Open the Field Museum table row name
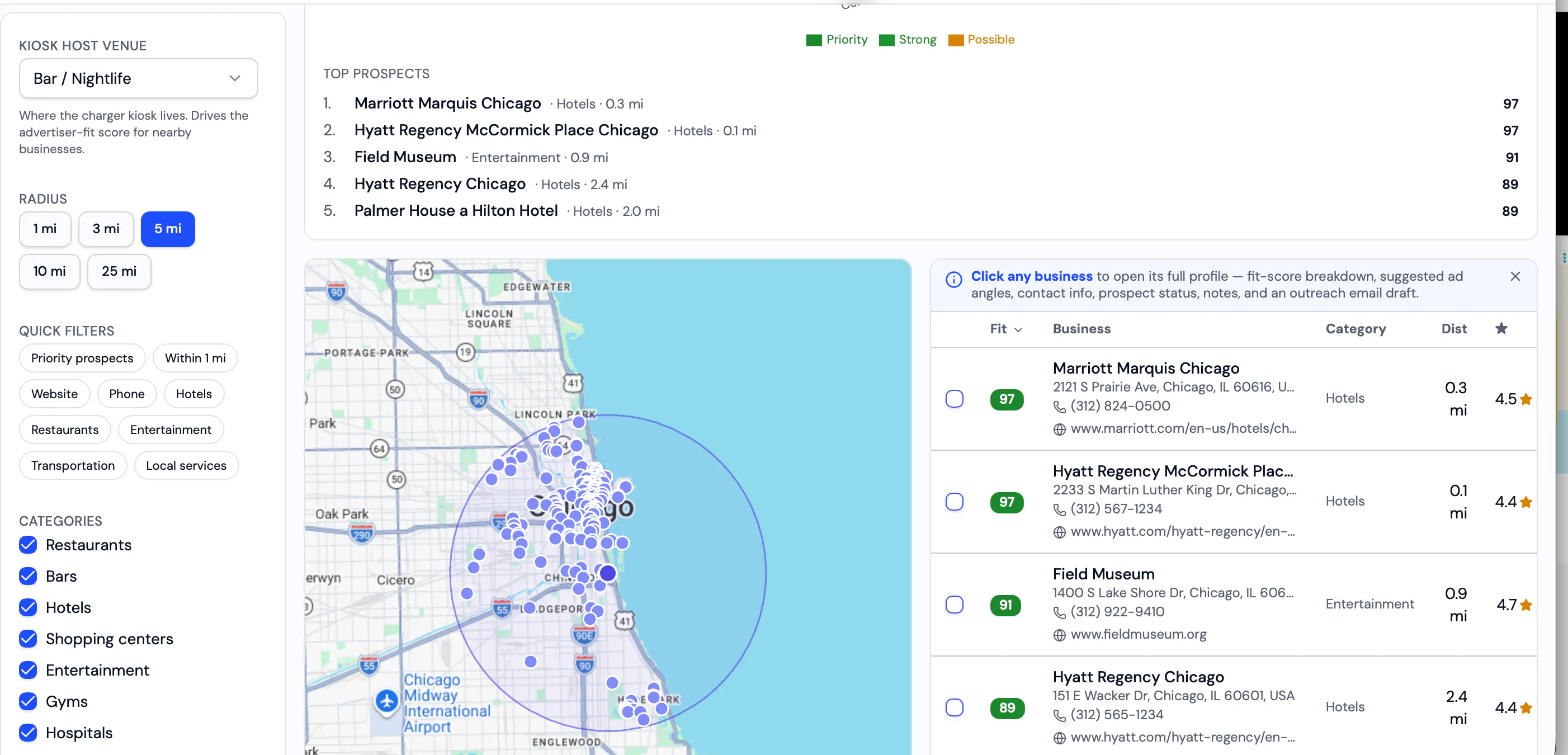Screen dimensions: 1568x755 click(x=1103, y=574)
